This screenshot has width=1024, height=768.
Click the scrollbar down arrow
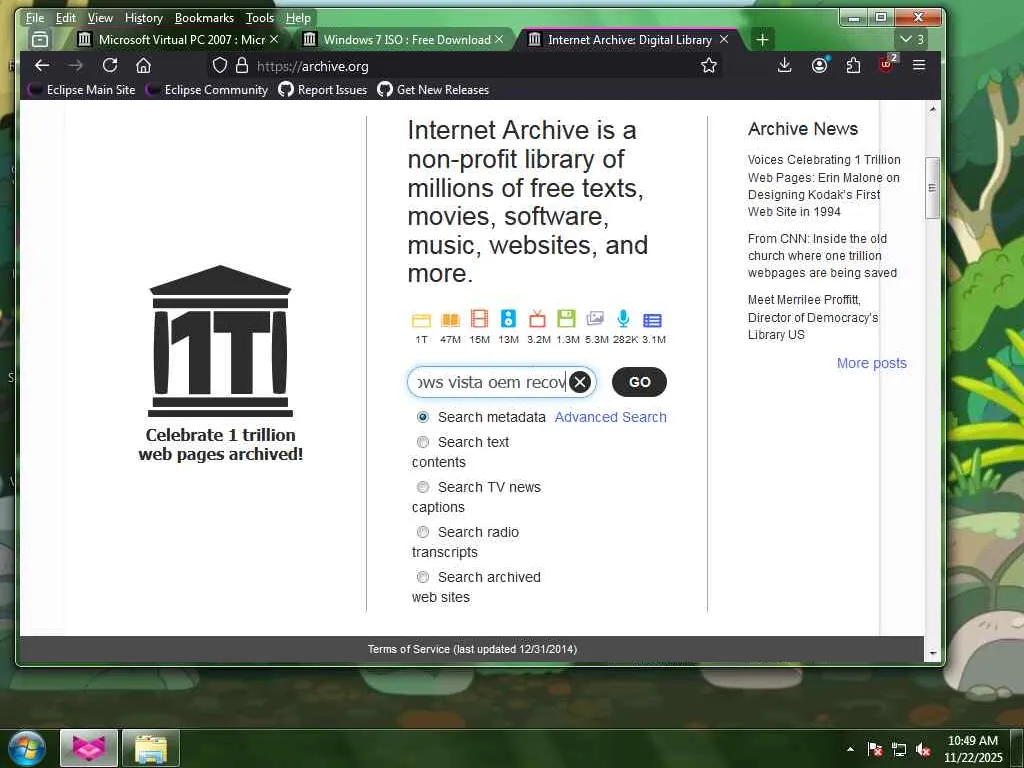click(x=932, y=652)
